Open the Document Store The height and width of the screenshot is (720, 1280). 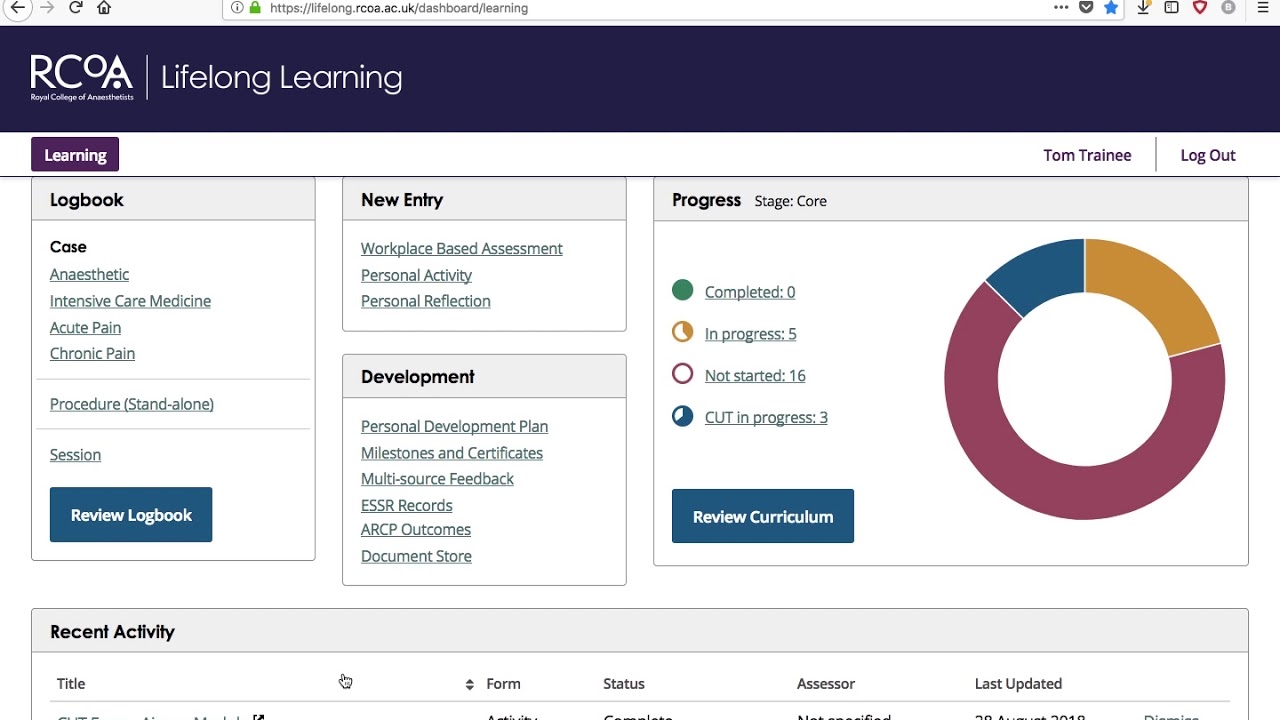tap(416, 556)
